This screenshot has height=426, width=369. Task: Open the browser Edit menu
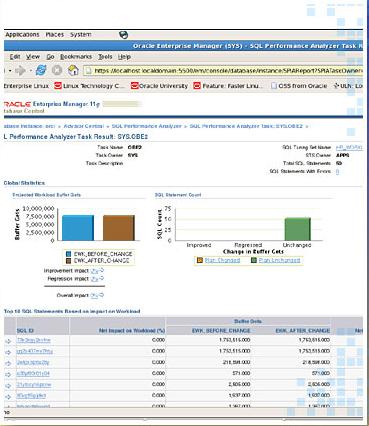coord(15,57)
